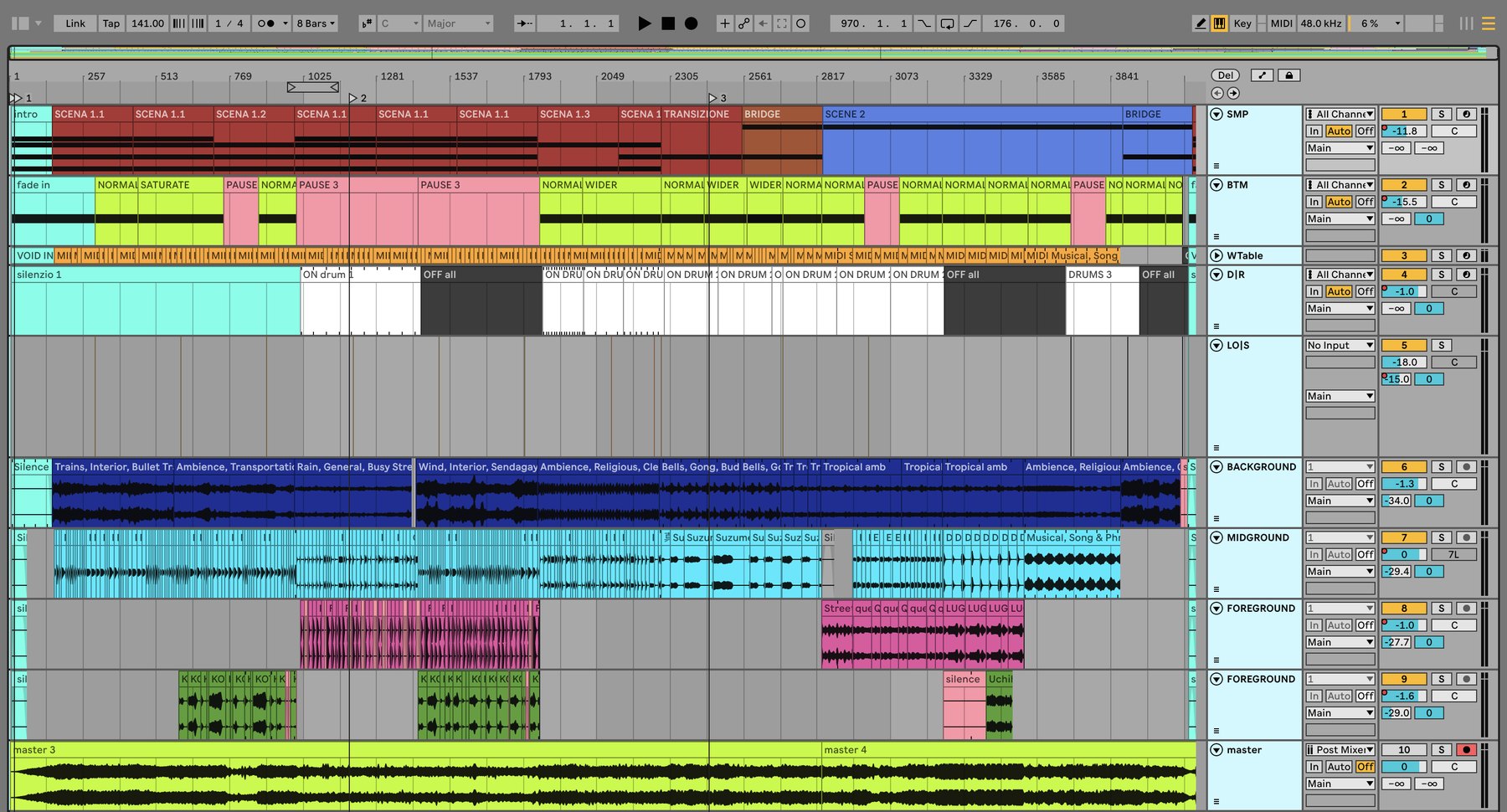1507x812 pixels.
Task: Switch to Arrangement view lines icon
Action: (x=1489, y=23)
